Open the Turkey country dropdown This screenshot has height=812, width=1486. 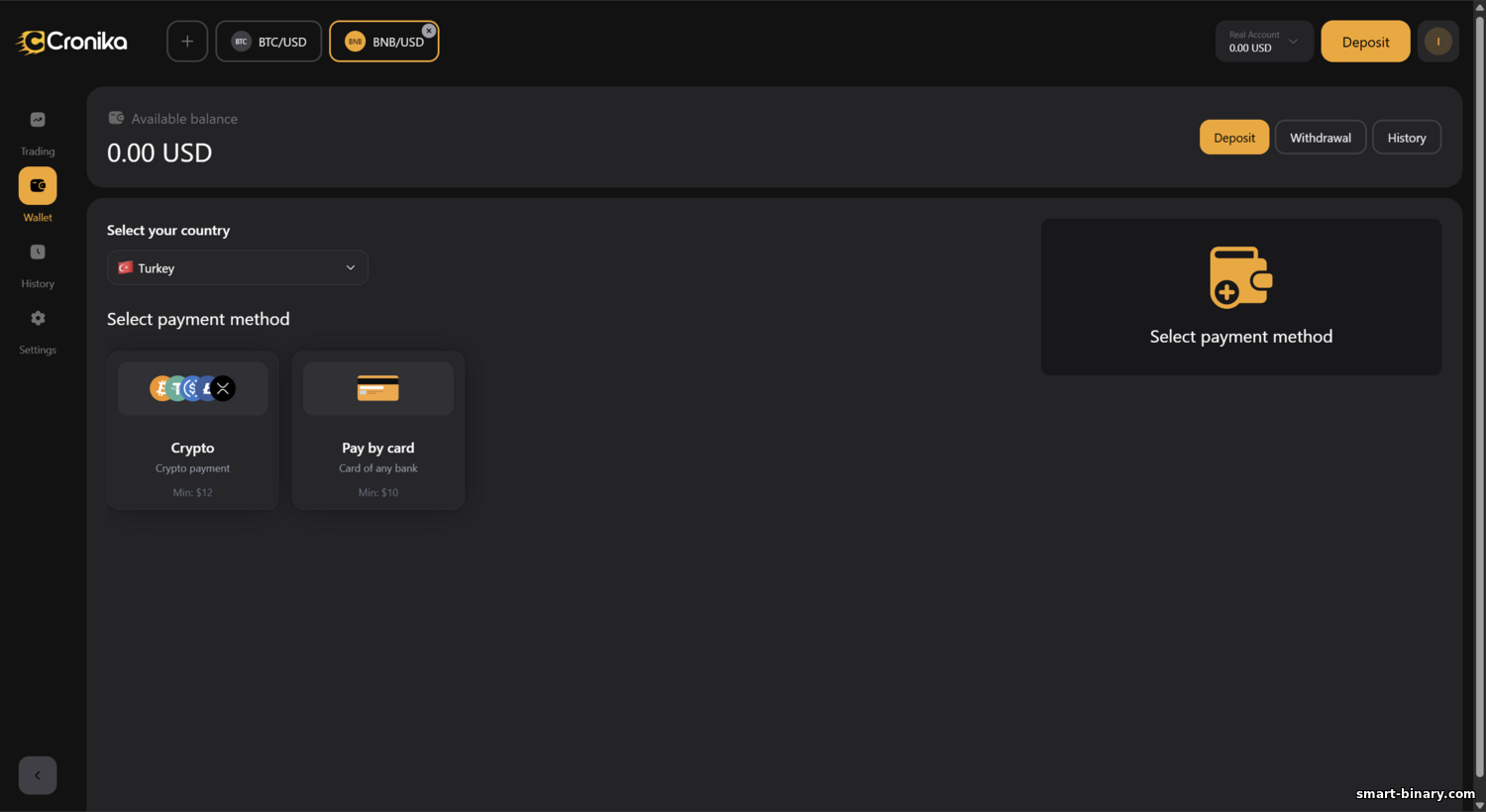click(238, 268)
